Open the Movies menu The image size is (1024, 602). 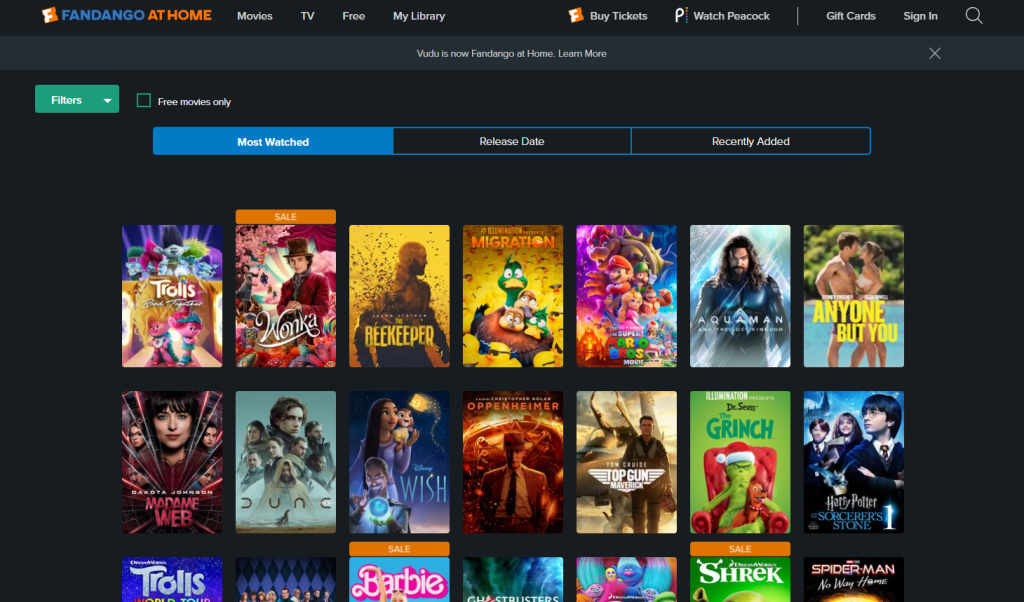tap(254, 16)
